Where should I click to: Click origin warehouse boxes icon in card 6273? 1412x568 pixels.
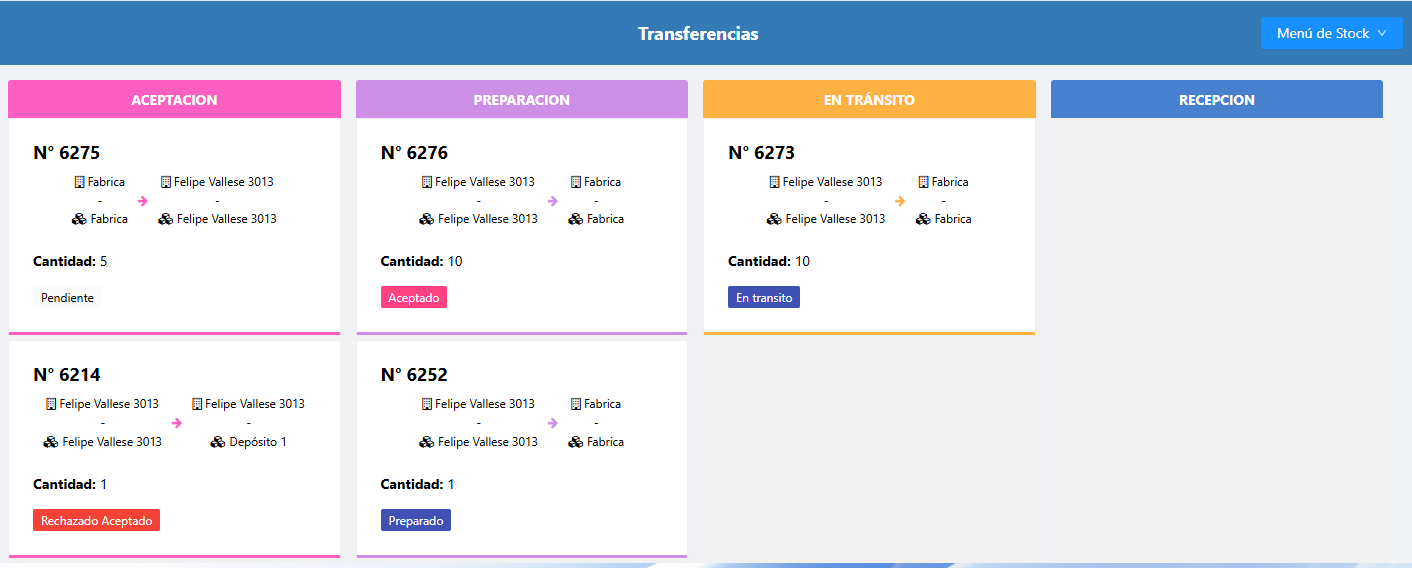(775, 219)
